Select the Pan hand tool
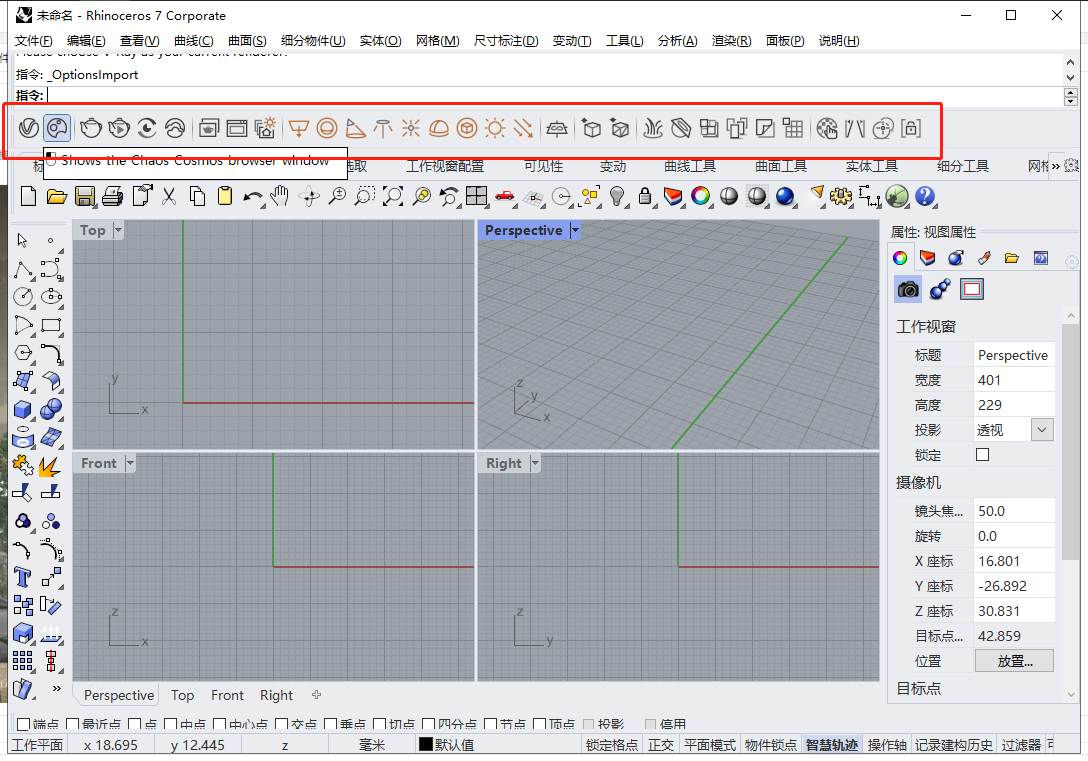The image size is (1088, 761). click(280, 196)
